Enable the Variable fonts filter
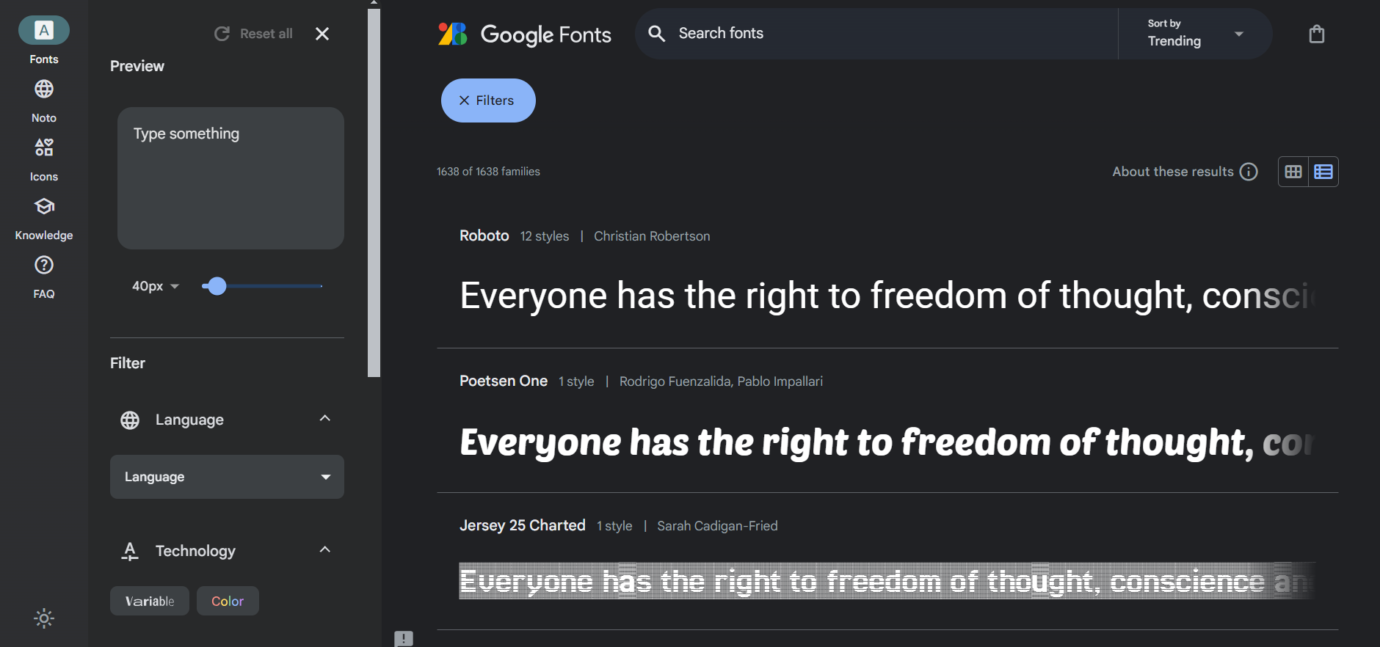Screen dimensions: 1380x647 point(149,601)
